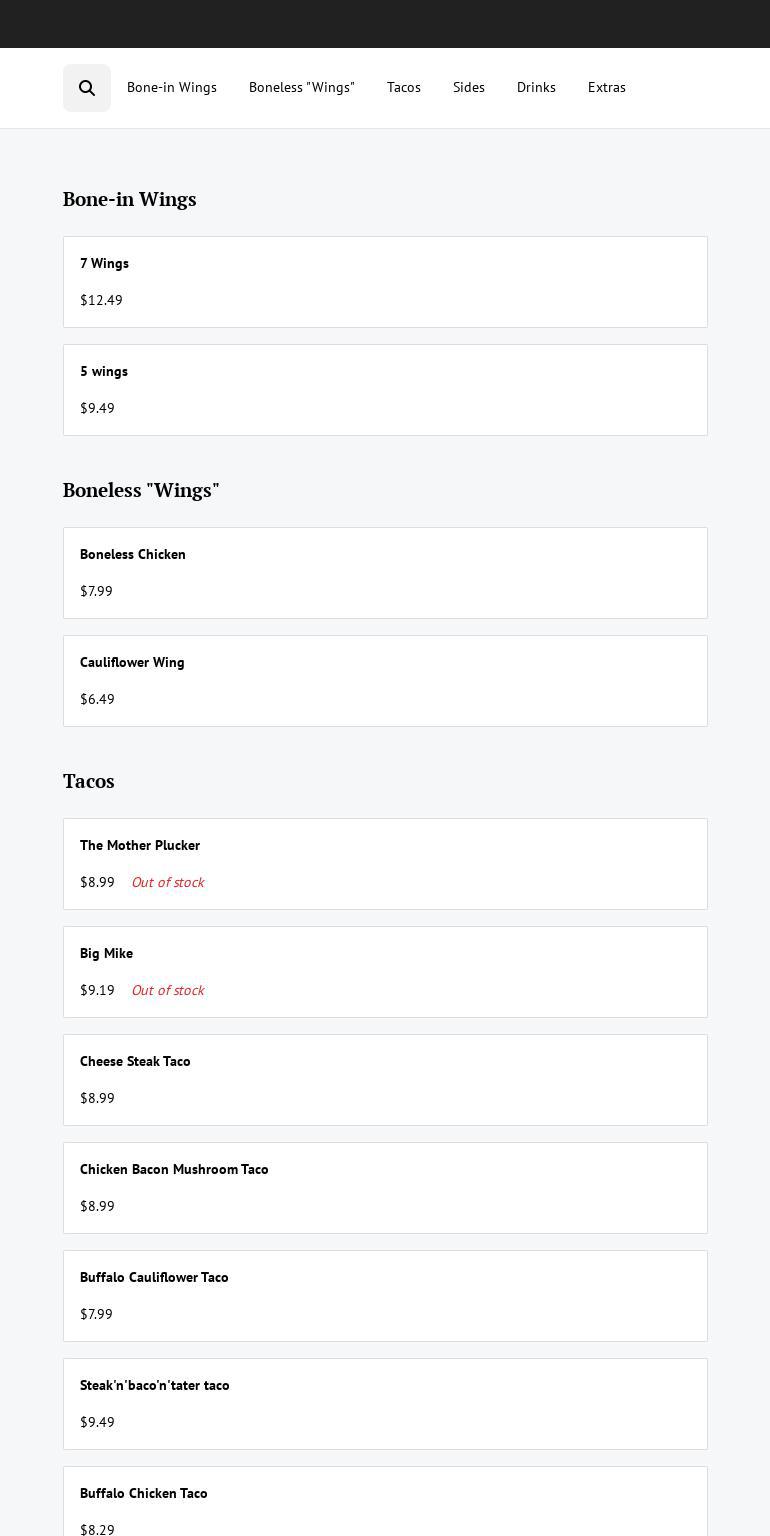Choose the Buffalo Cauliflower Taco
Image resolution: width=770 pixels, height=1536 pixels.
tap(385, 1296)
